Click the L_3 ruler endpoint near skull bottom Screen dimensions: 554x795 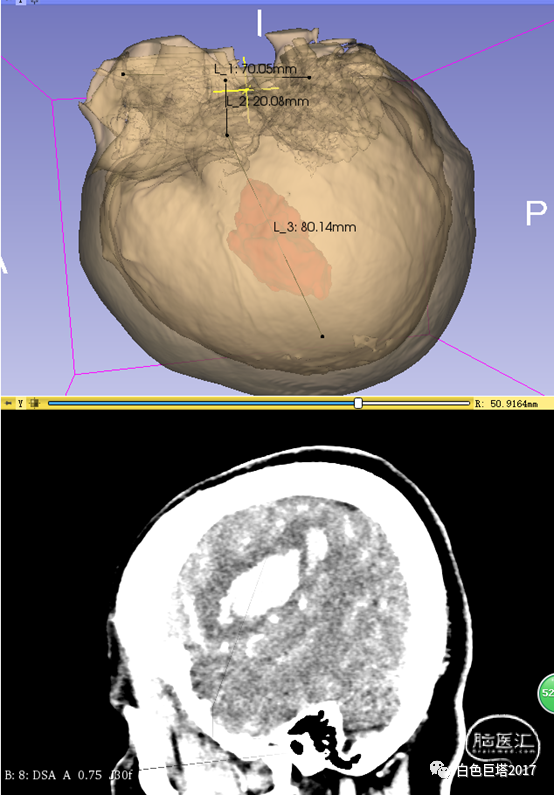(322, 336)
